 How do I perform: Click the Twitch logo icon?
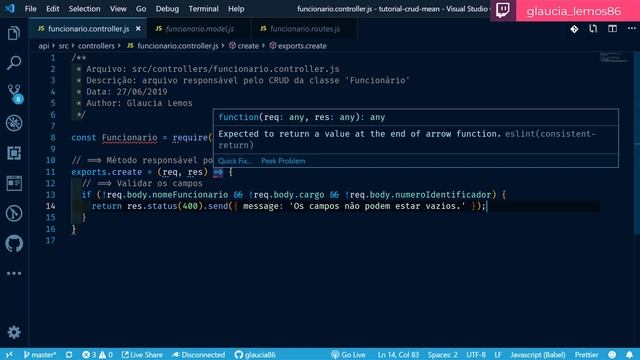click(x=502, y=10)
